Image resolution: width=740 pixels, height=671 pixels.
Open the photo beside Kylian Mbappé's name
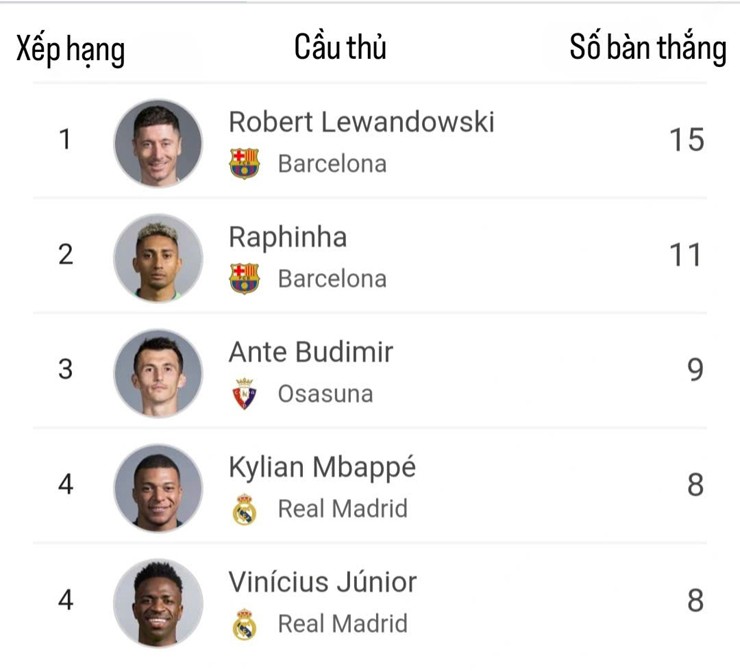coord(158,488)
